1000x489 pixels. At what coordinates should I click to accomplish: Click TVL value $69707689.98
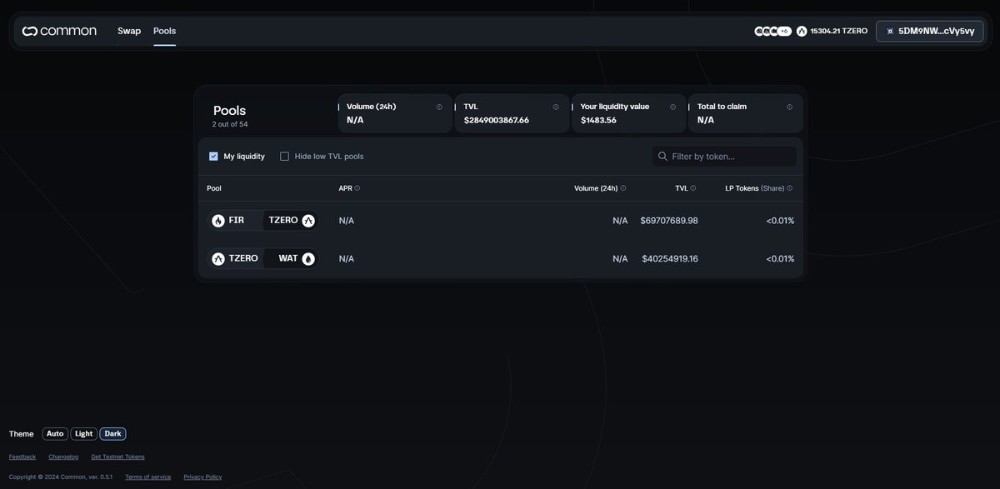669,221
